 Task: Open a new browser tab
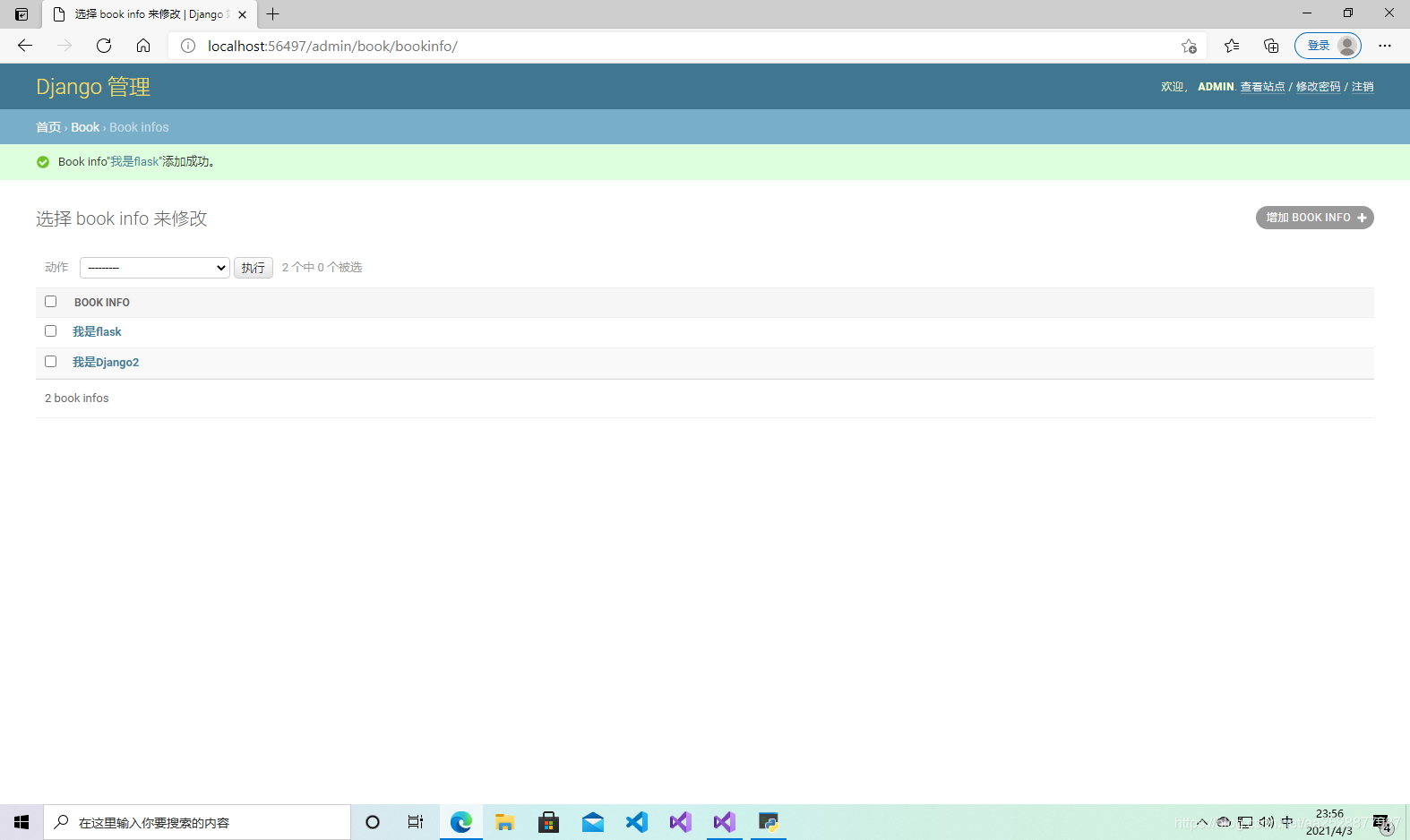(x=273, y=14)
